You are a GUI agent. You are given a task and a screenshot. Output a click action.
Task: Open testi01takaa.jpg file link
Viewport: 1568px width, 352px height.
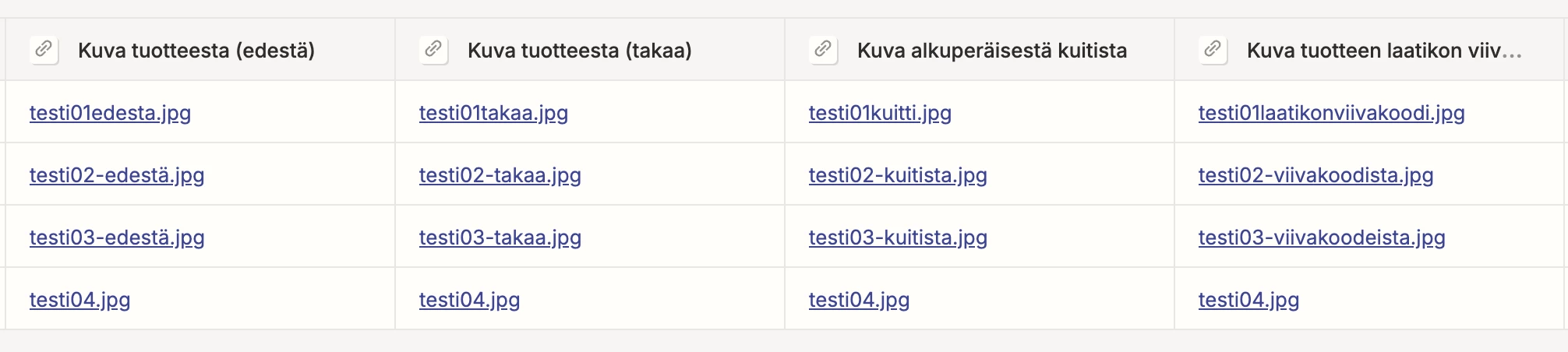coord(493,113)
